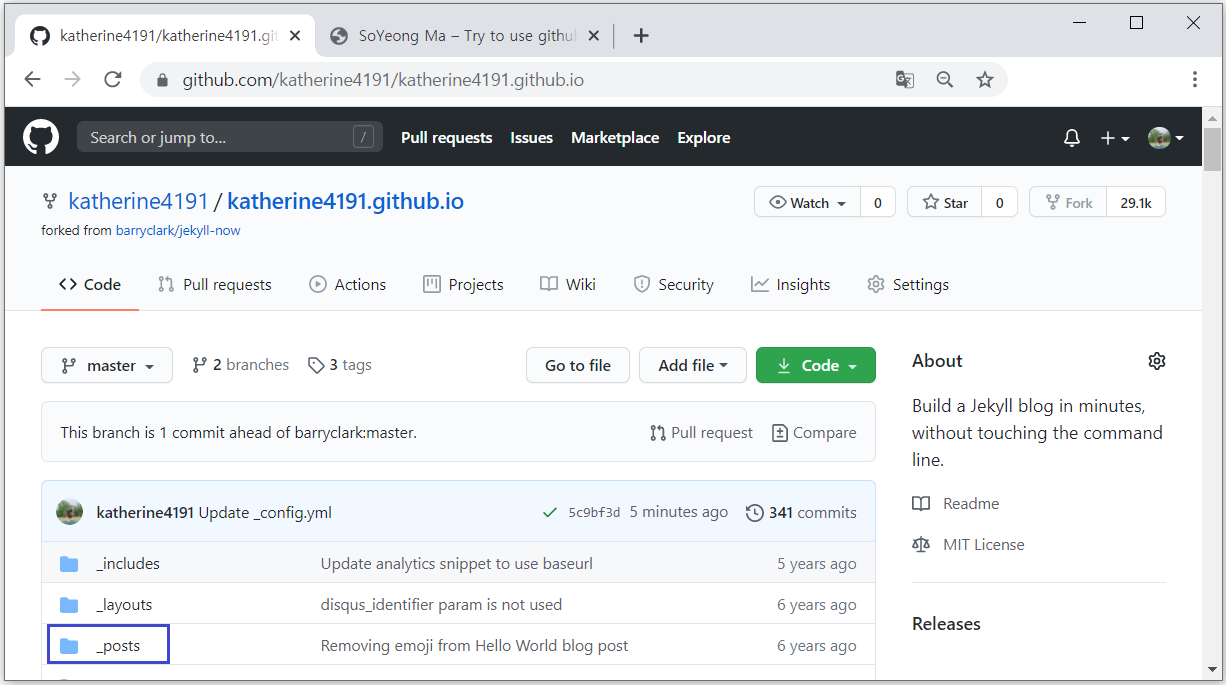The height and width of the screenshot is (685, 1226).
Task: View the 341 commits history
Action: [x=801, y=513]
